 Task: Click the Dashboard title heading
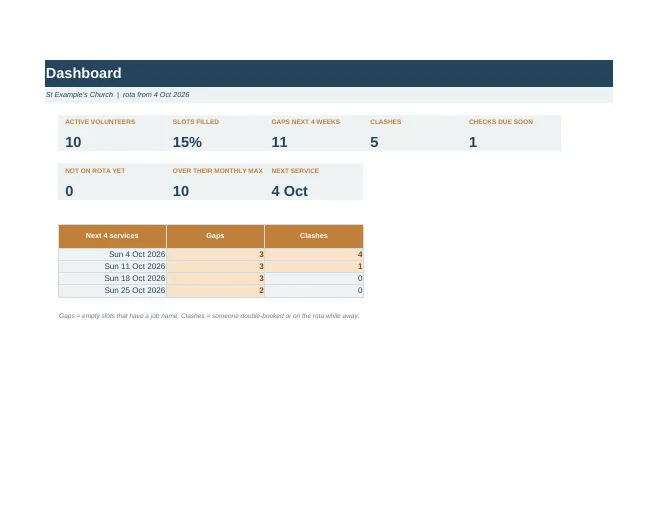83,73
